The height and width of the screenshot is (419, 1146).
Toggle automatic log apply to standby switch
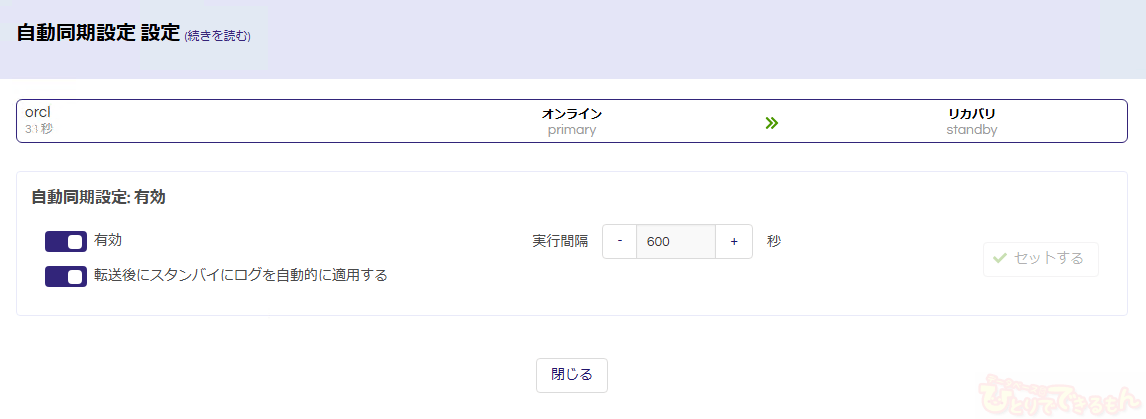[x=66, y=276]
